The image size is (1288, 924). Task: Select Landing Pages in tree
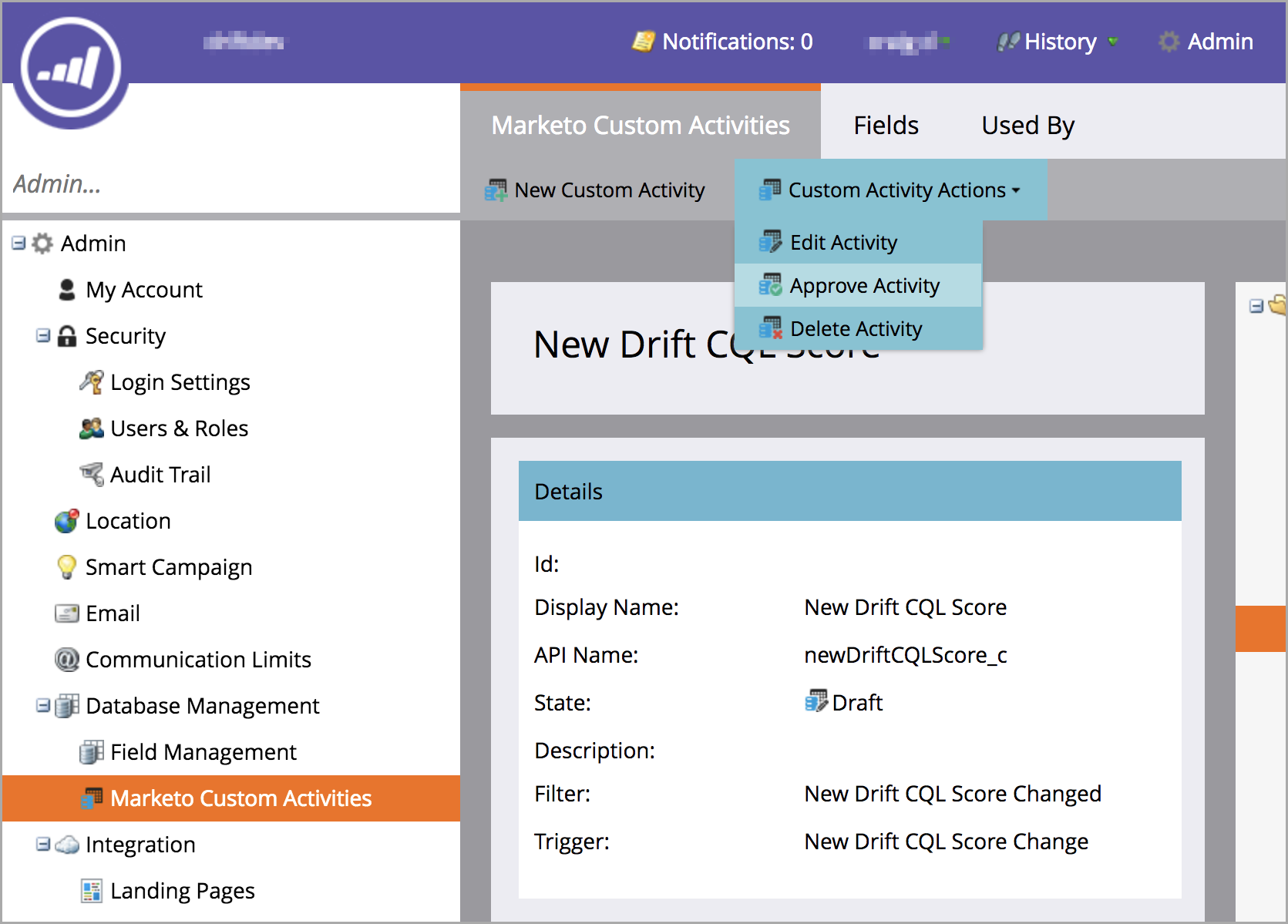pos(183,891)
